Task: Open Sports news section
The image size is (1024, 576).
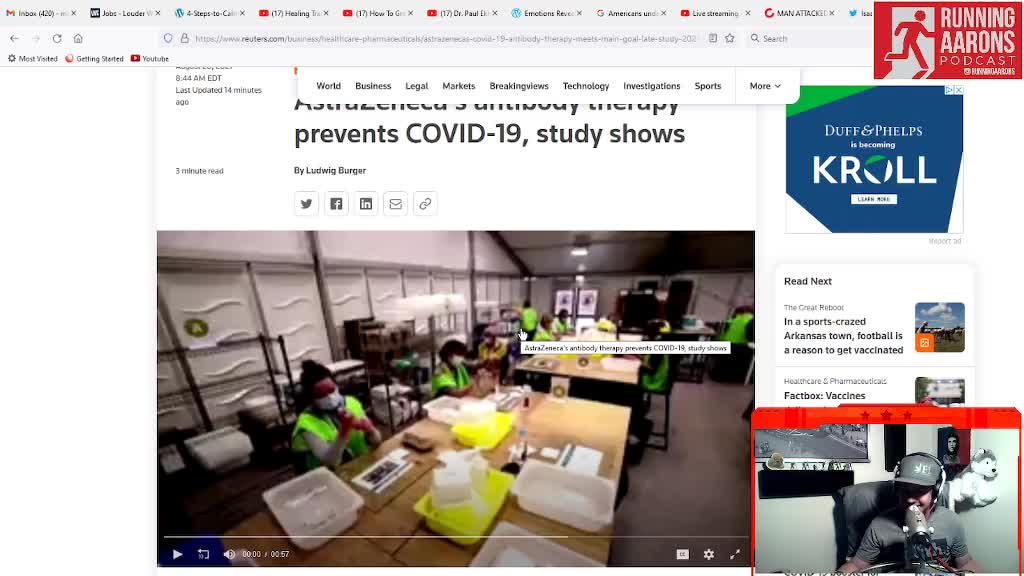Action: pos(708,86)
